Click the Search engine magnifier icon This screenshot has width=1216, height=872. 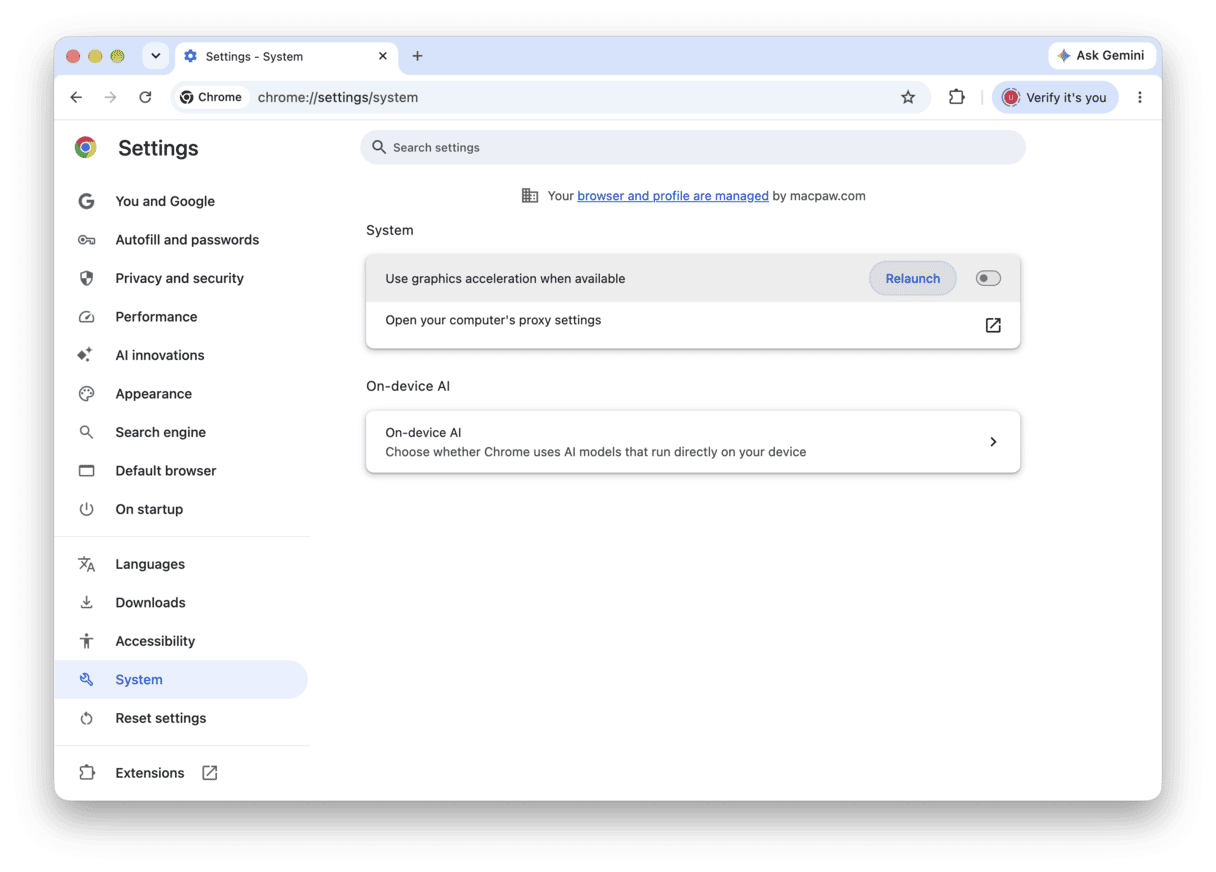pos(86,432)
